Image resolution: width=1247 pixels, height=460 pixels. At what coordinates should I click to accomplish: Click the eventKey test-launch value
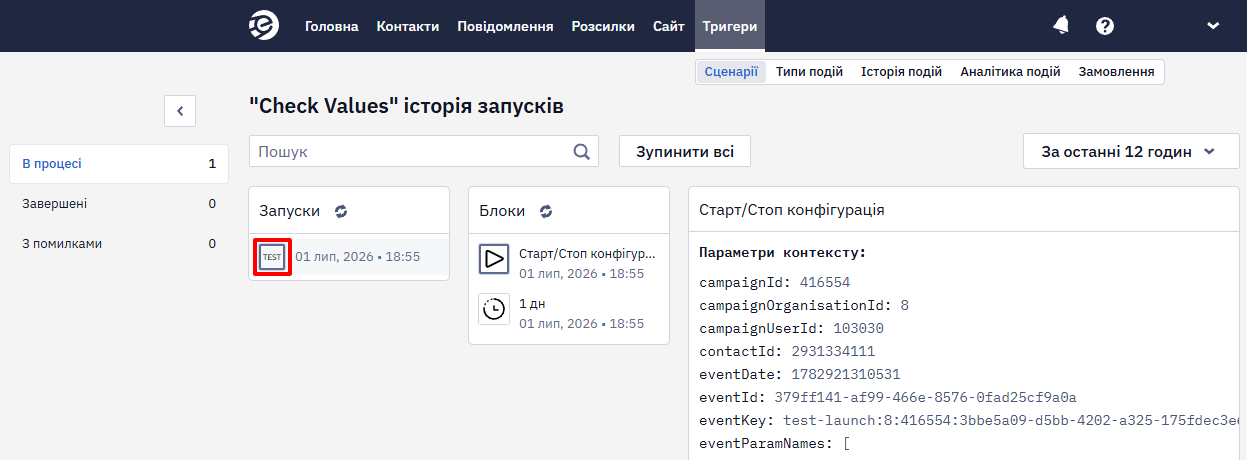click(x=1011, y=420)
